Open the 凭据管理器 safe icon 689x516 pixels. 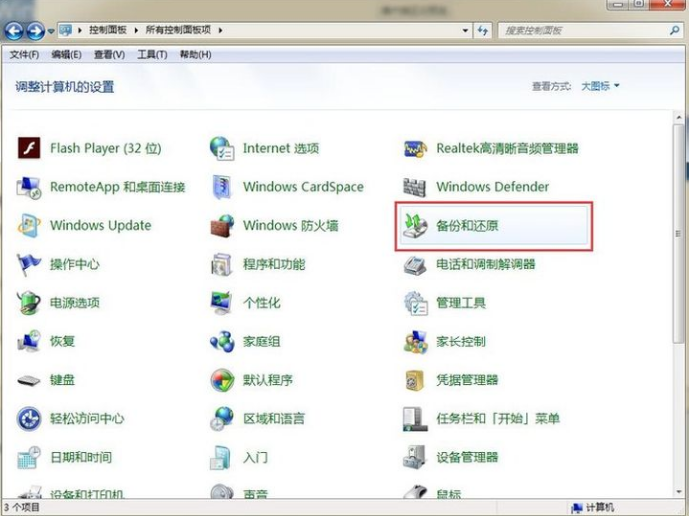[x=415, y=380]
